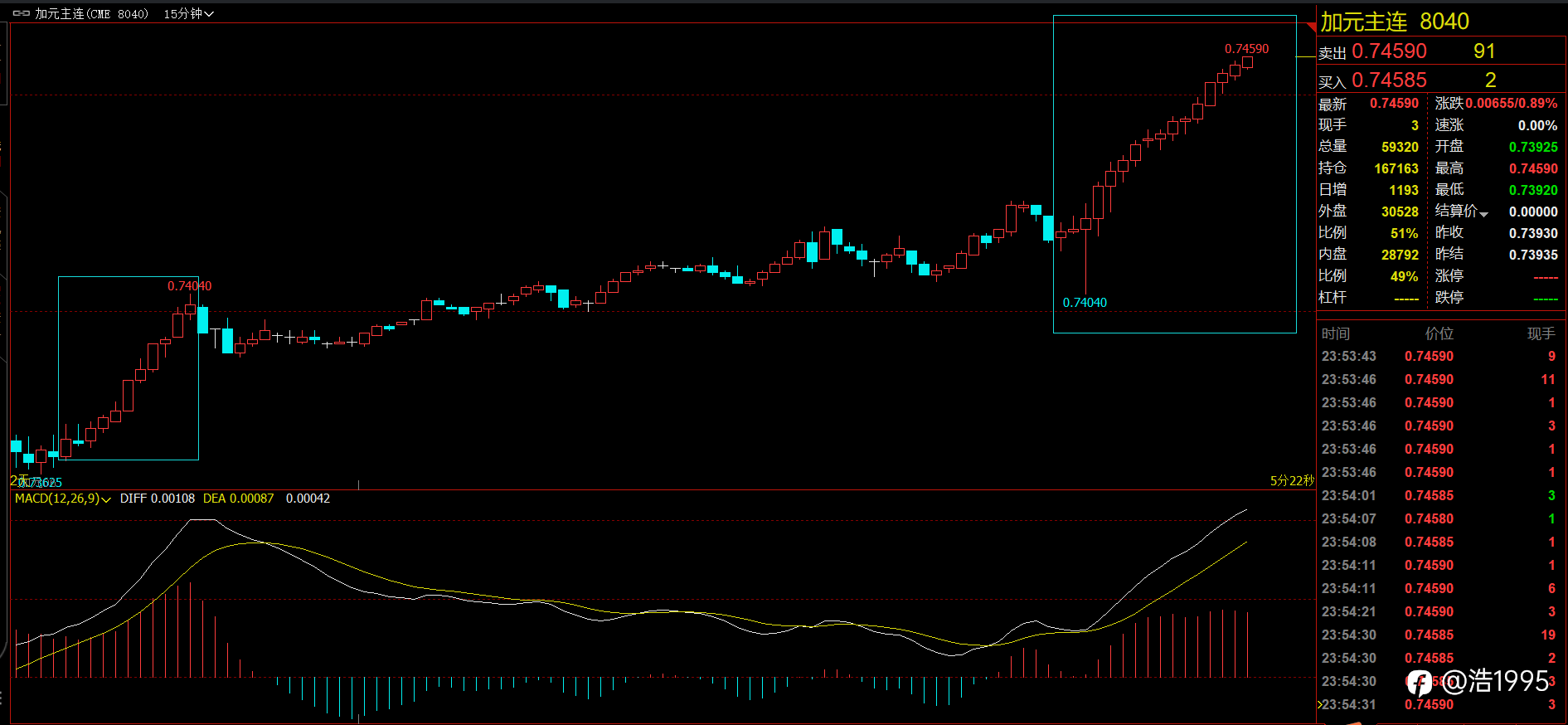This screenshot has width=1568, height=725.
Task: Select the 最新 label in quote panel
Action: (x=1333, y=104)
